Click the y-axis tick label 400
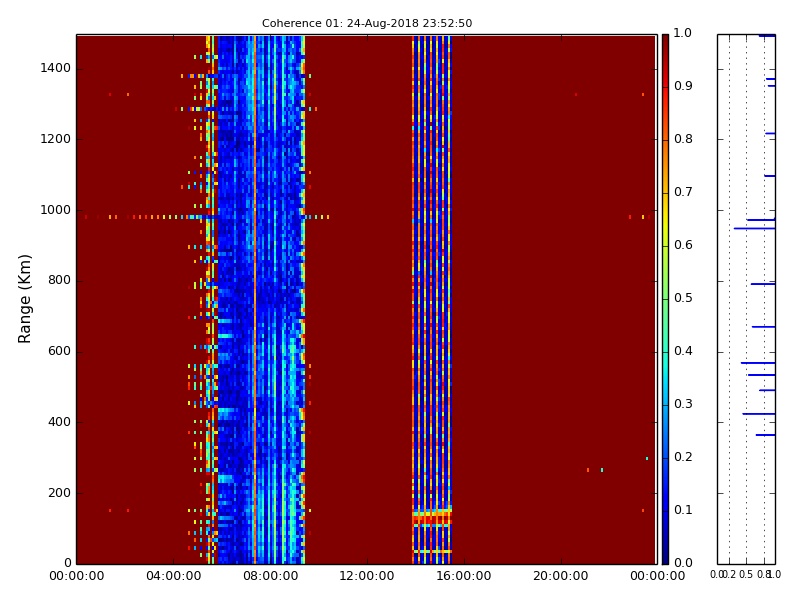This screenshot has height=600, width=800. tap(59, 422)
